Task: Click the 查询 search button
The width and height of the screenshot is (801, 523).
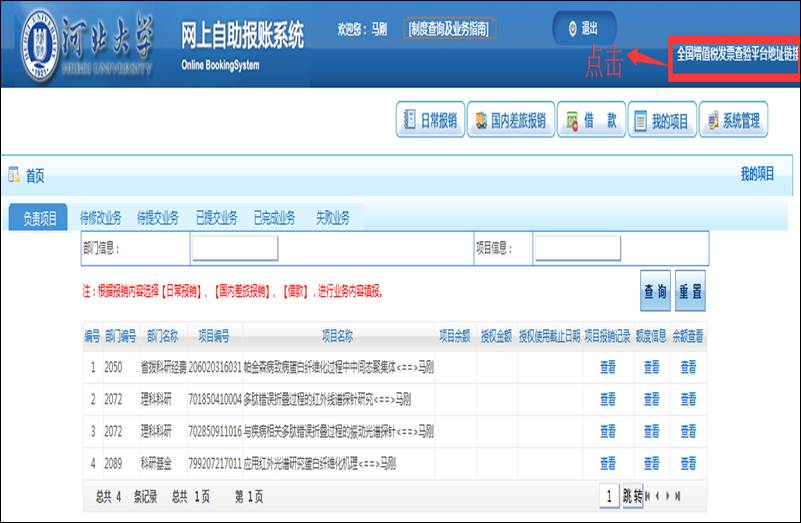Action: coord(655,292)
